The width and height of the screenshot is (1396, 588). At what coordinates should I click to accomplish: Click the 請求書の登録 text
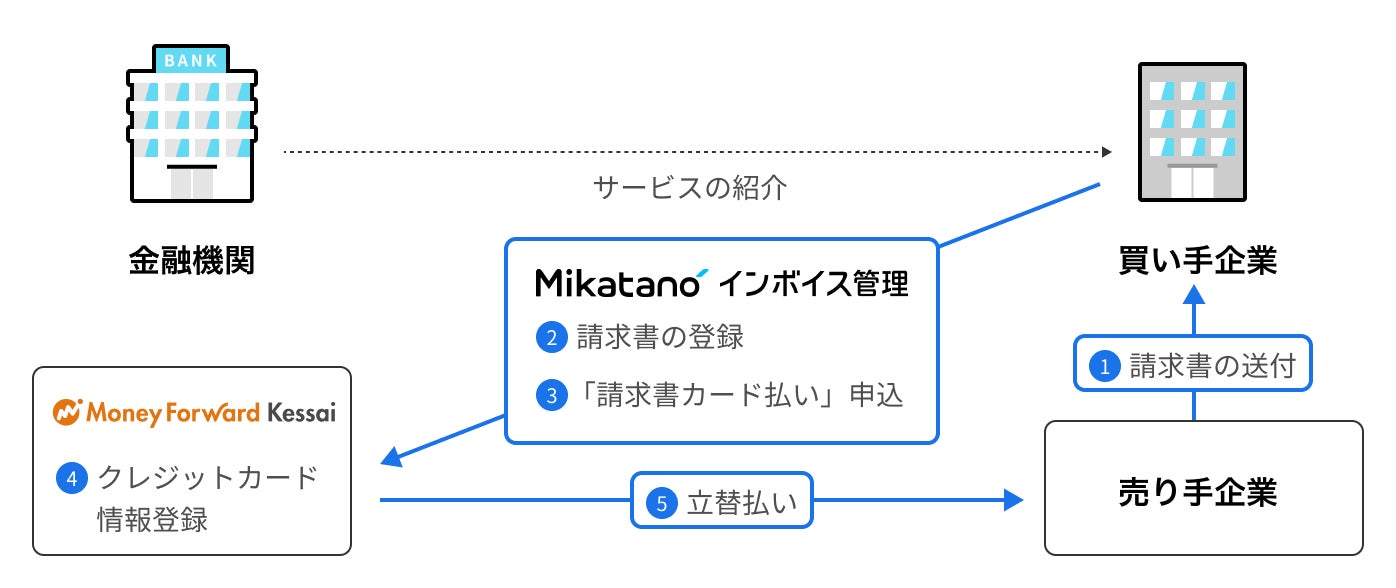point(660,338)
